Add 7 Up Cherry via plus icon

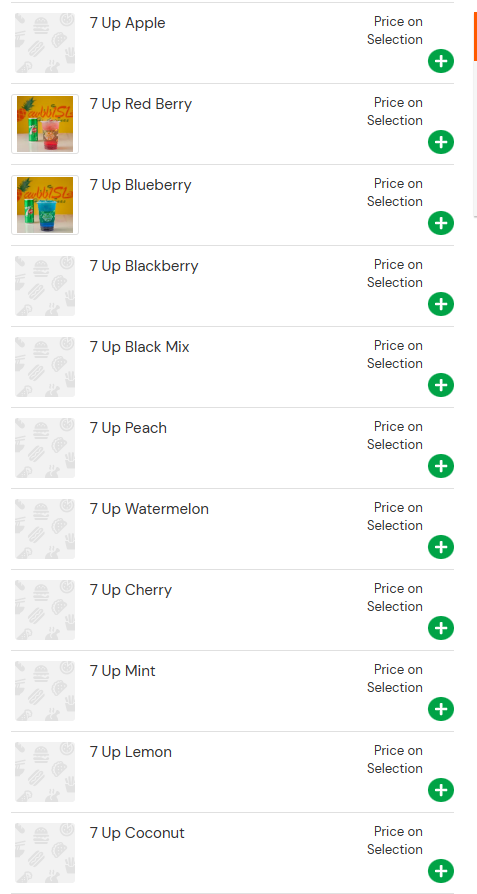pos(441,628)
